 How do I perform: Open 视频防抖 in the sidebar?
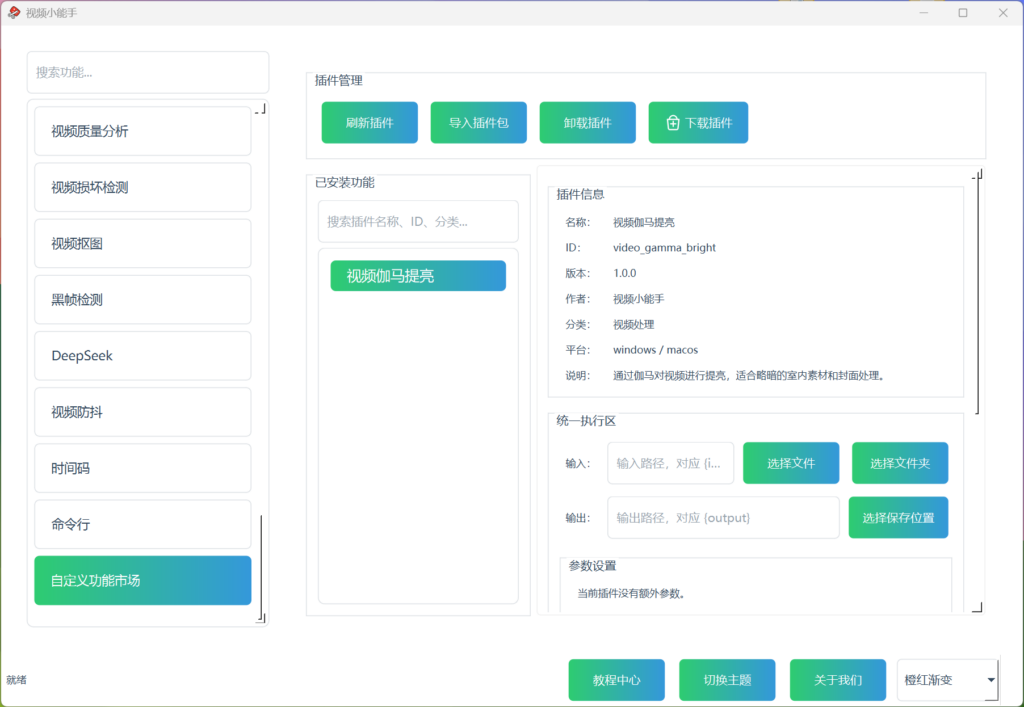143,412
